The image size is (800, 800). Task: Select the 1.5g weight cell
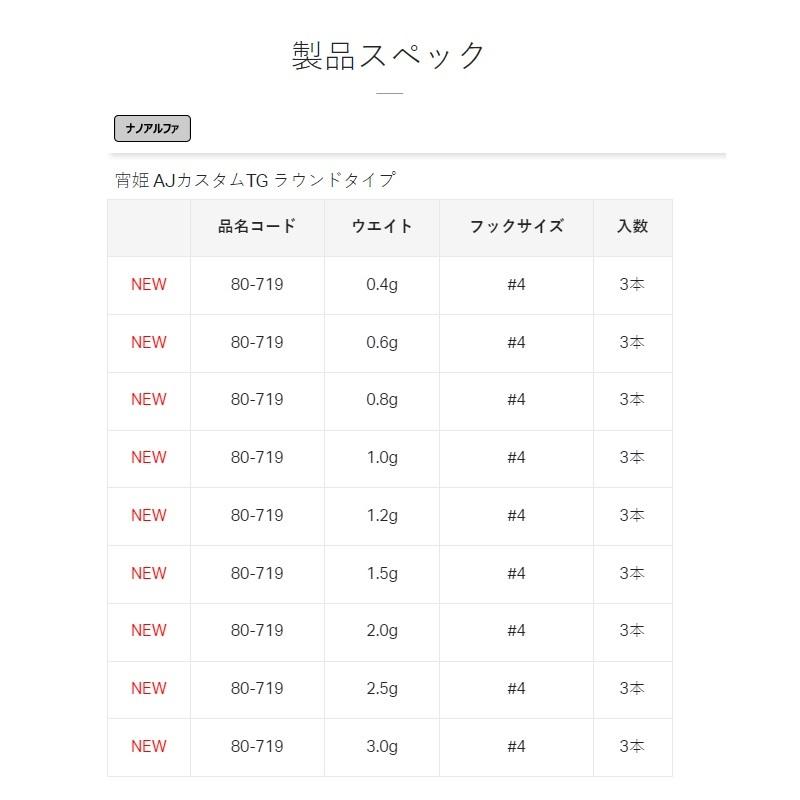click(382, 573)
